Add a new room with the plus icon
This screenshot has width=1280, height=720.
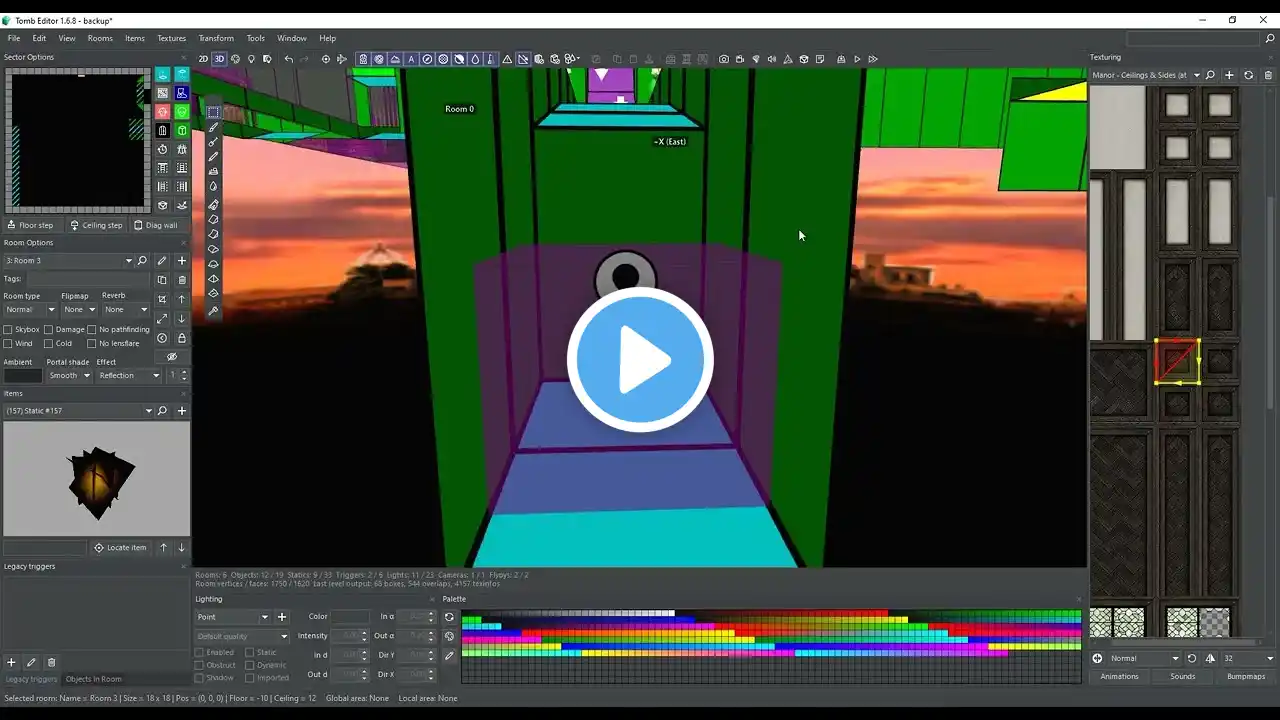(182, 261)
